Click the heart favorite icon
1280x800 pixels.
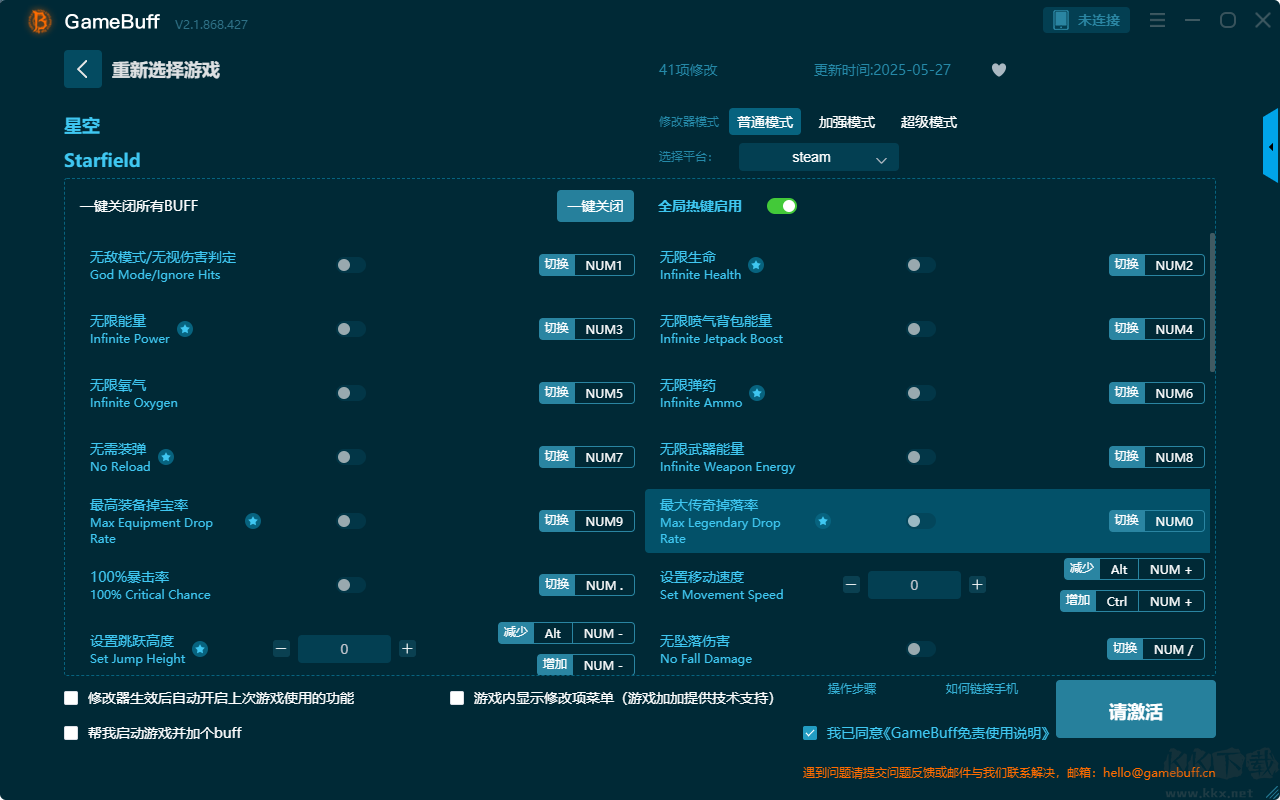998,70
